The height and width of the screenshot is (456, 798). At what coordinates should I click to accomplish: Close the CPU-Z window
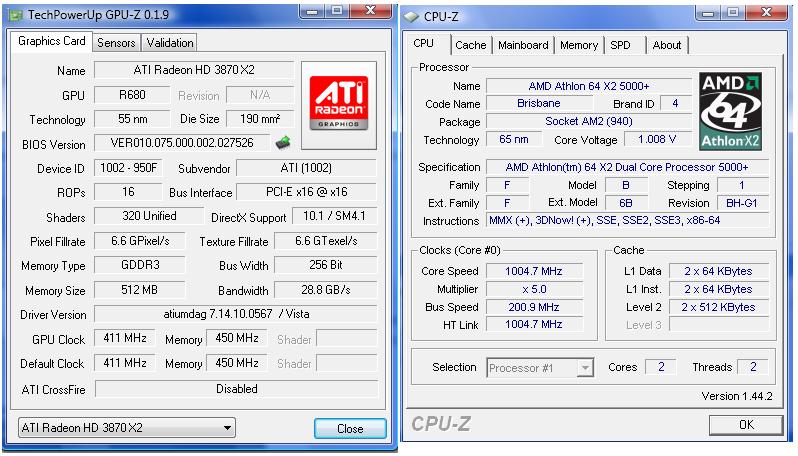coord(767,13)
